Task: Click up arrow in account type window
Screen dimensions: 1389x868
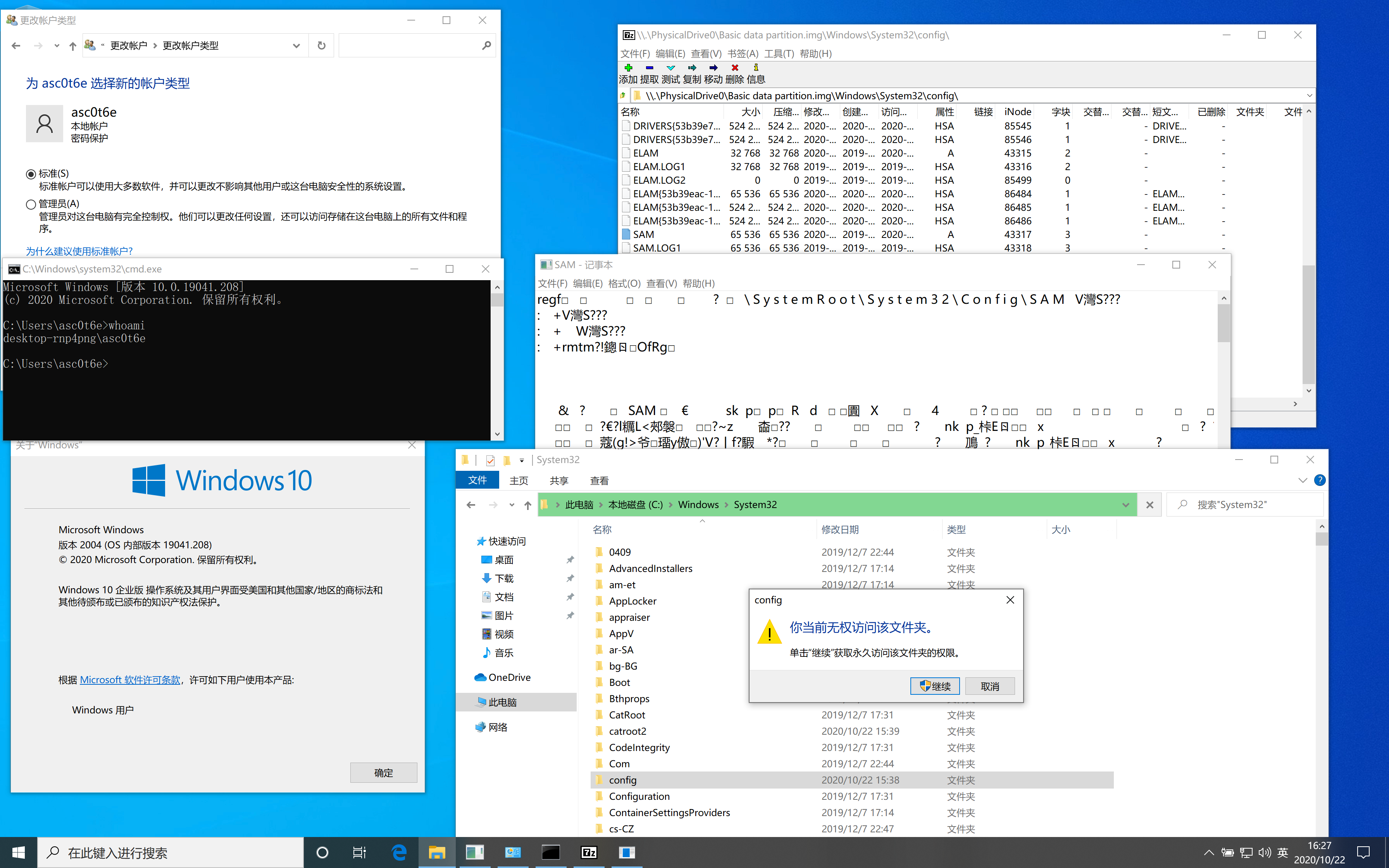Action: (72, 46)
